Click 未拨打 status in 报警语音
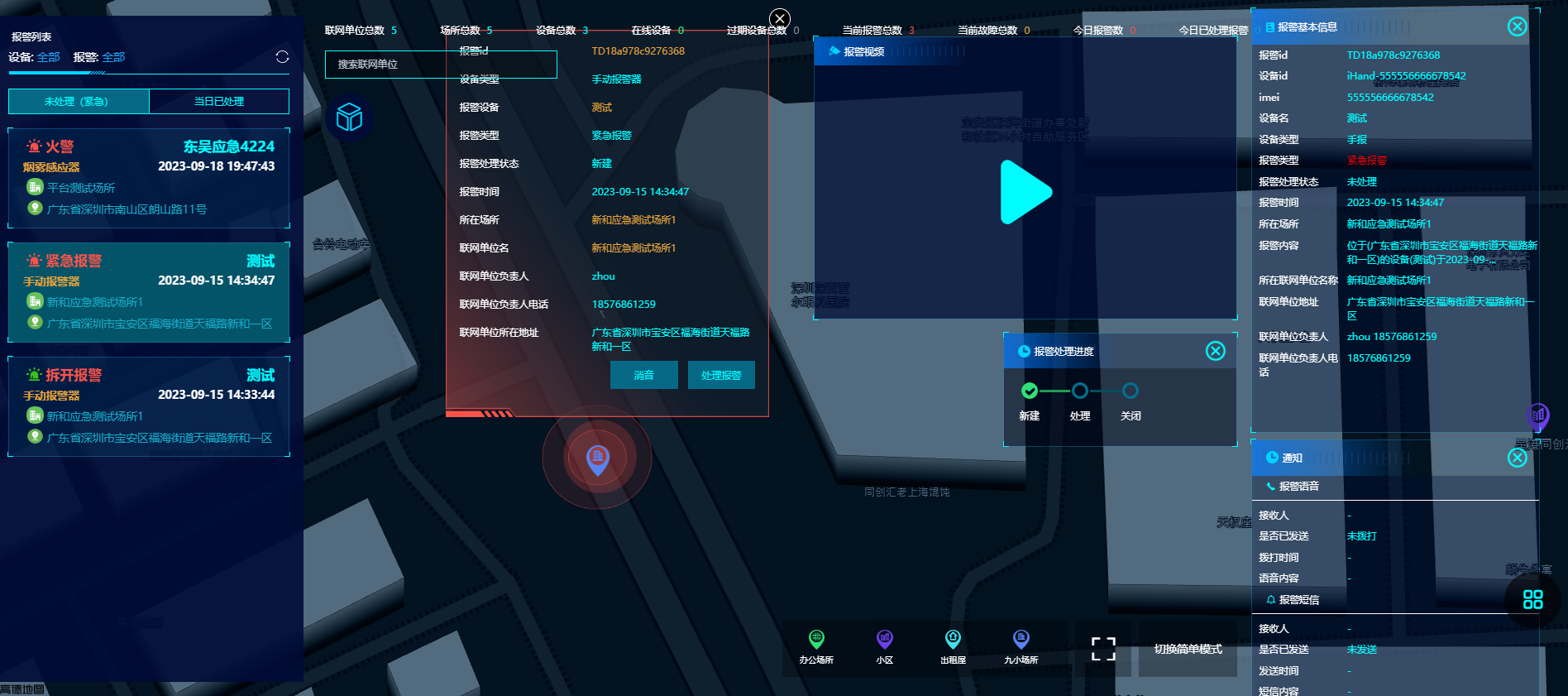 [1362, 536]
